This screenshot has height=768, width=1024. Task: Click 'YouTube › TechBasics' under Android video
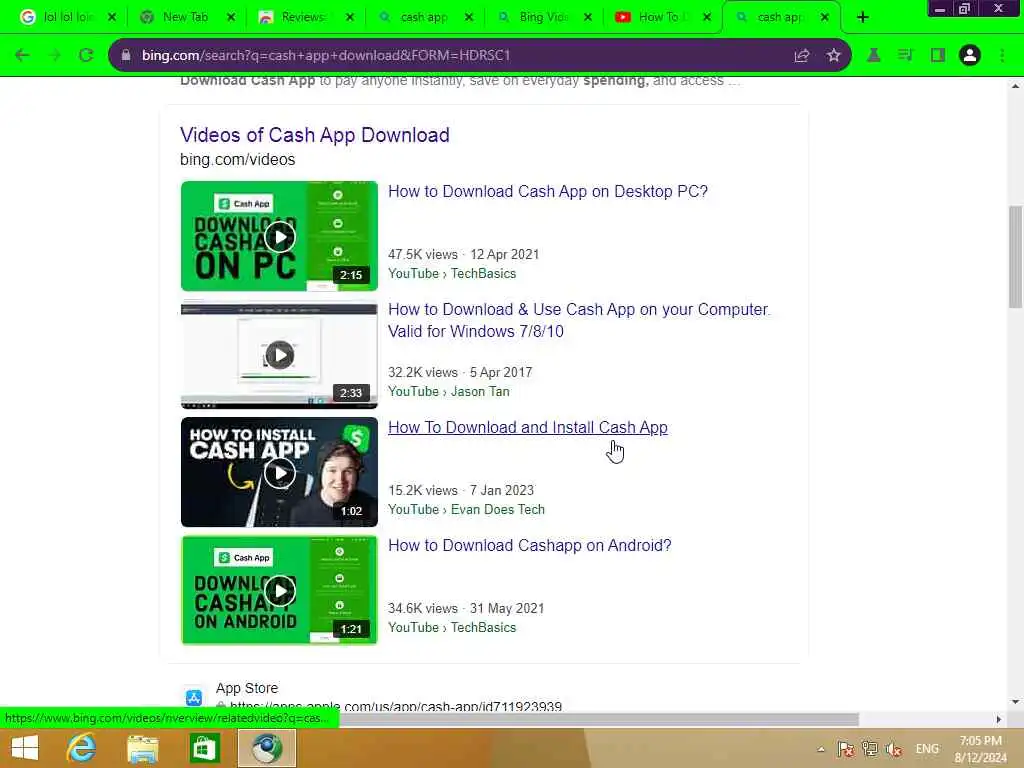coord(452,628)
